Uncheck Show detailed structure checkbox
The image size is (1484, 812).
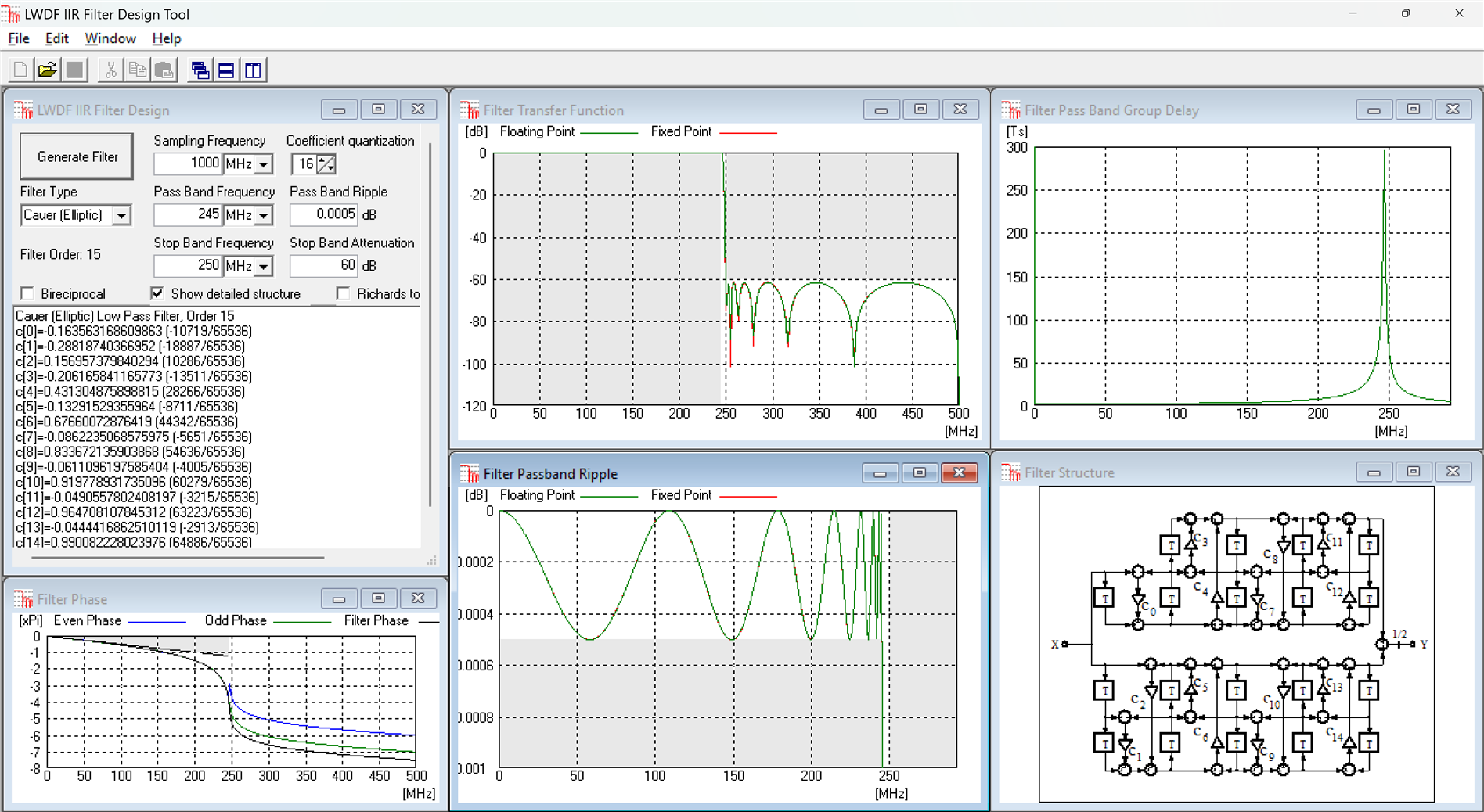pyautogui.click(x=157, y=293)
